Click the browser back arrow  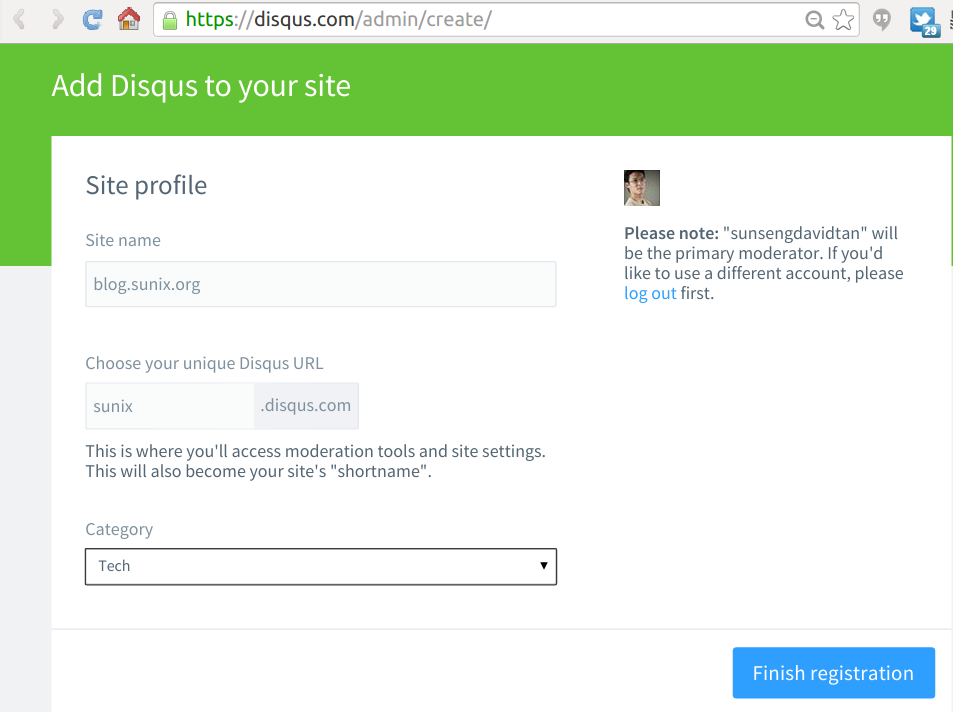[x=19, y=19]
